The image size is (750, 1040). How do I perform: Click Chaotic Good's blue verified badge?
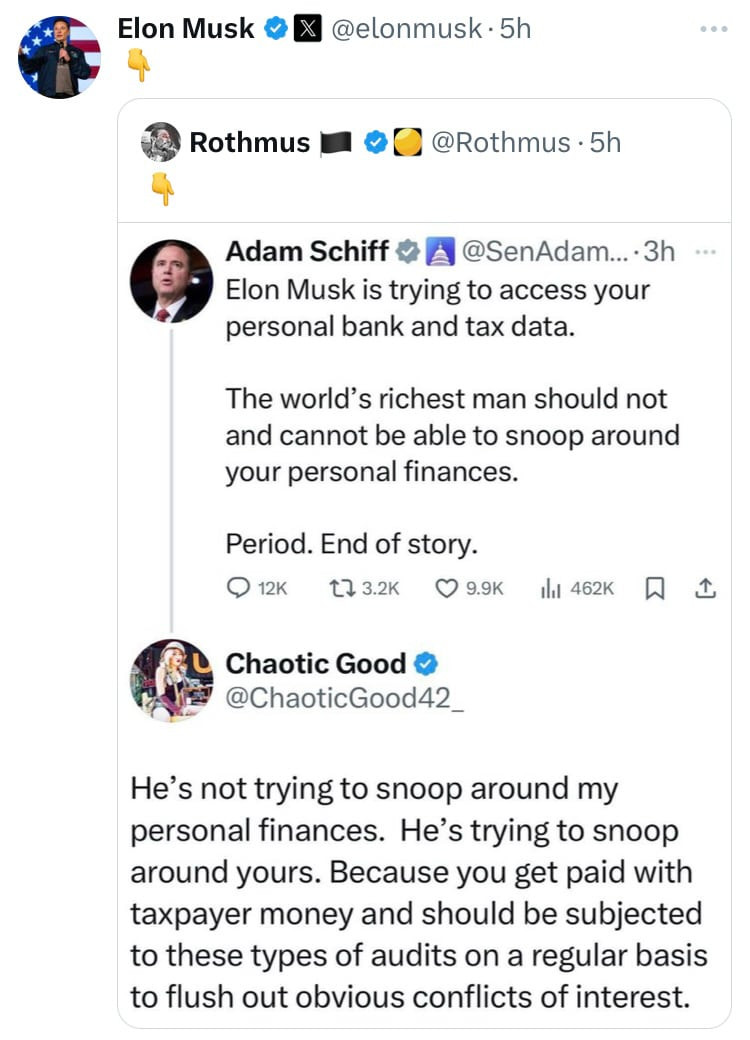[x=426, y=663]
